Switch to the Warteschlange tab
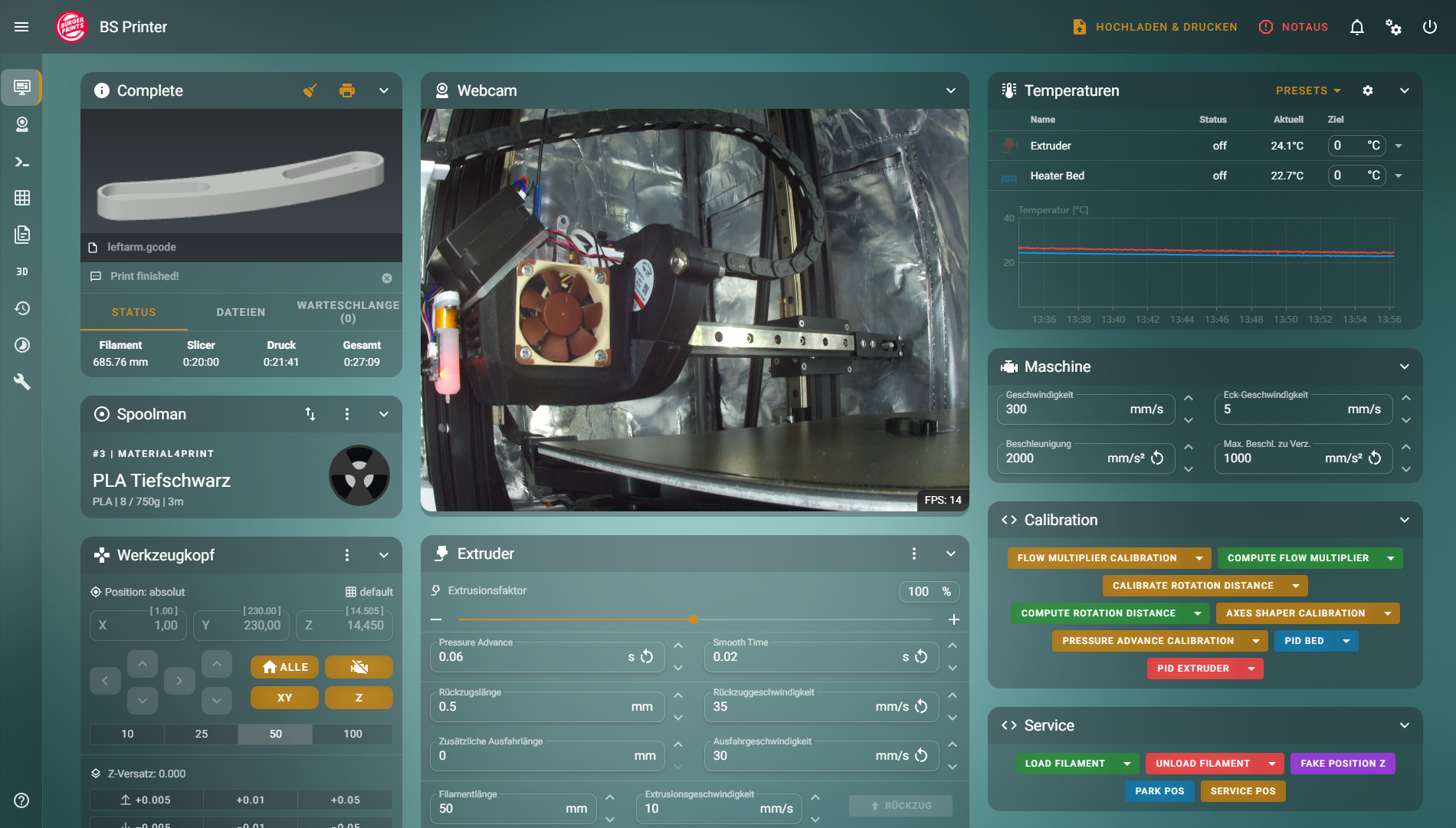1456x828 pixels. 348,311
